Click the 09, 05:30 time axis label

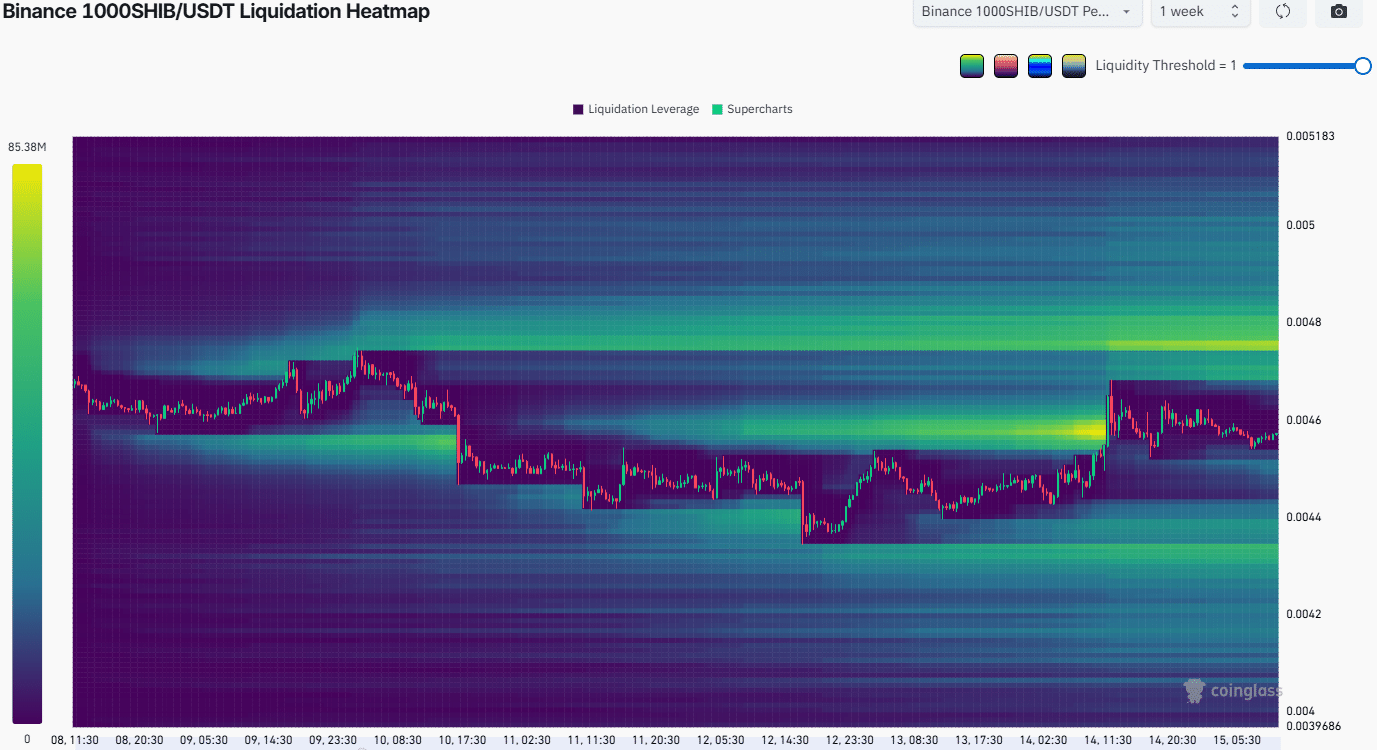(205, 740)
